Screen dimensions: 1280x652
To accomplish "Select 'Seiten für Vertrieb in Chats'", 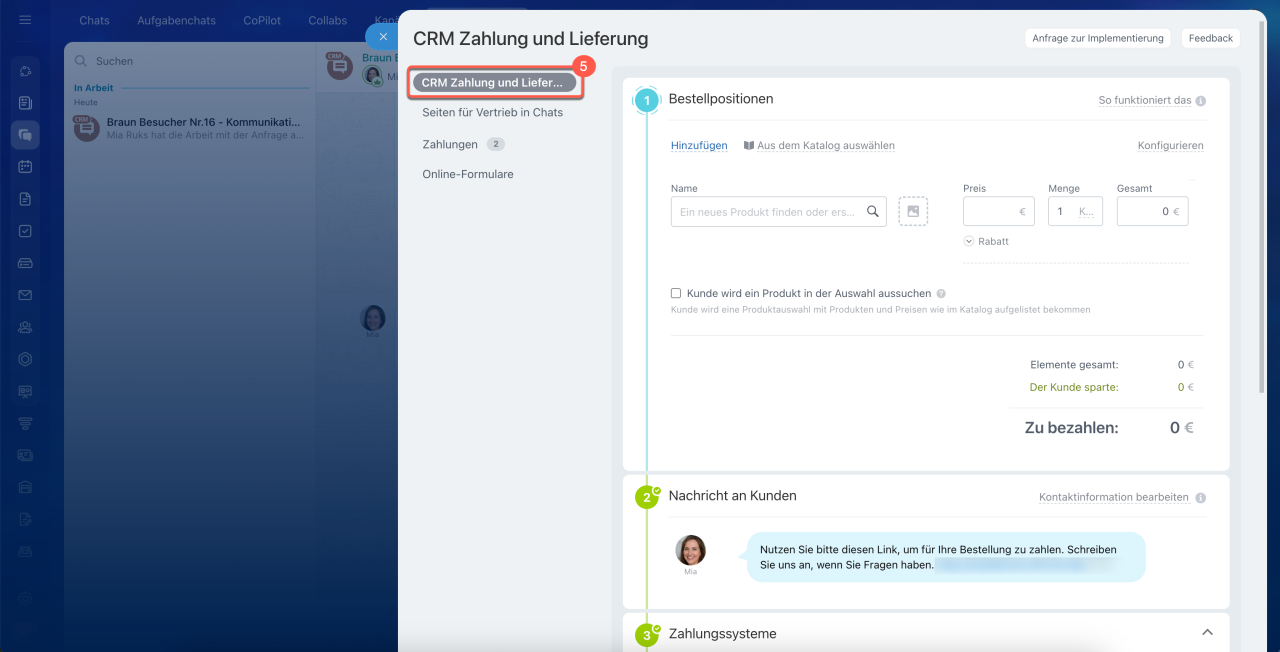I will pos(492,113).
